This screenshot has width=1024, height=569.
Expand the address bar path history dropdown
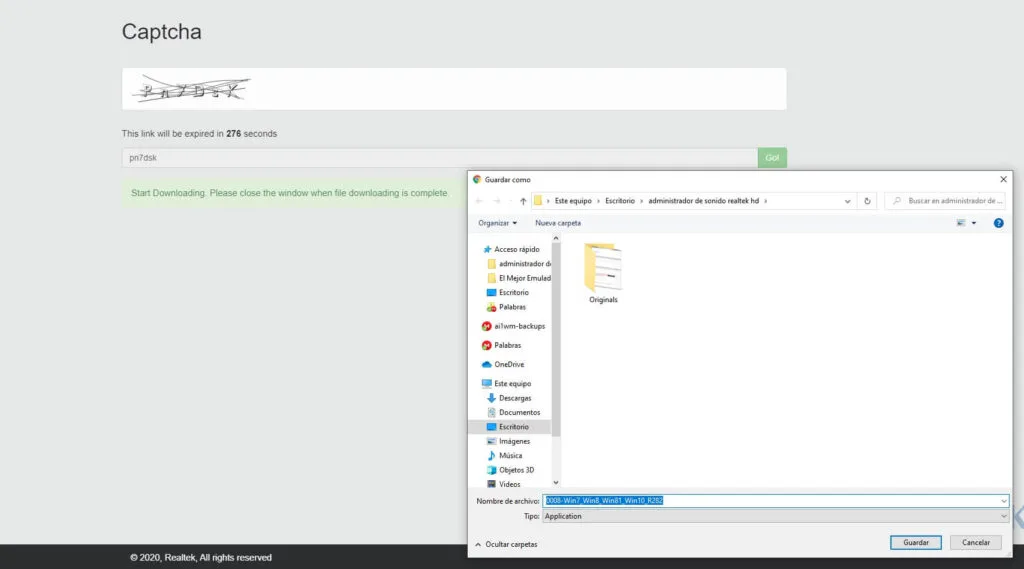848,201
